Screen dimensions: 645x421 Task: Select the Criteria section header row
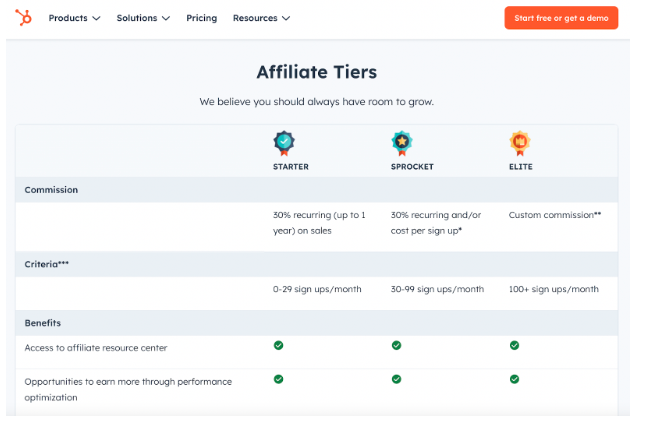47,264
